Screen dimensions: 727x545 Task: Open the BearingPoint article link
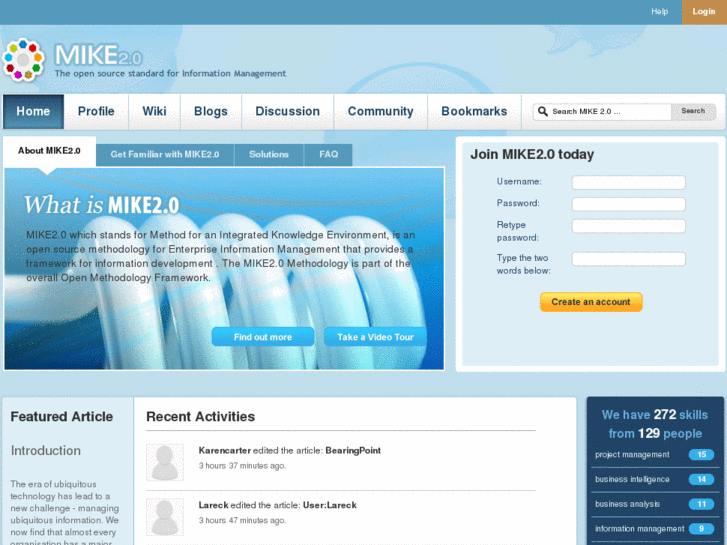click(x=353, y=450)
